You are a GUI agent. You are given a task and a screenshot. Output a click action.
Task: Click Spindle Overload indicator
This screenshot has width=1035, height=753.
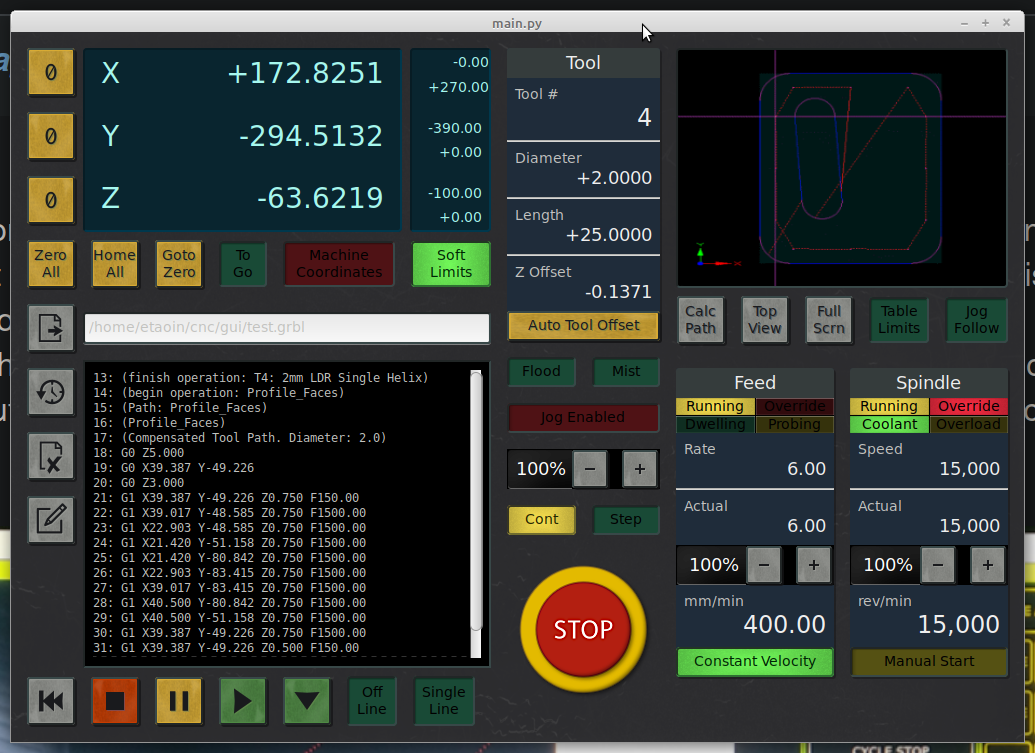coord(968,424)
